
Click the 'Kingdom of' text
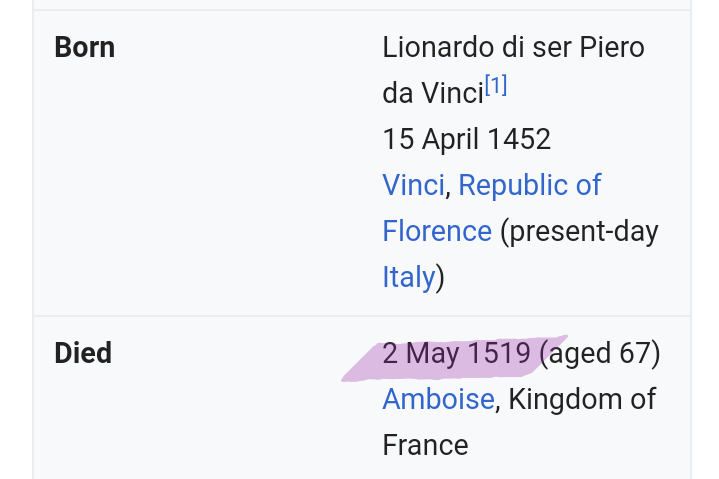(x=582, y=399)
